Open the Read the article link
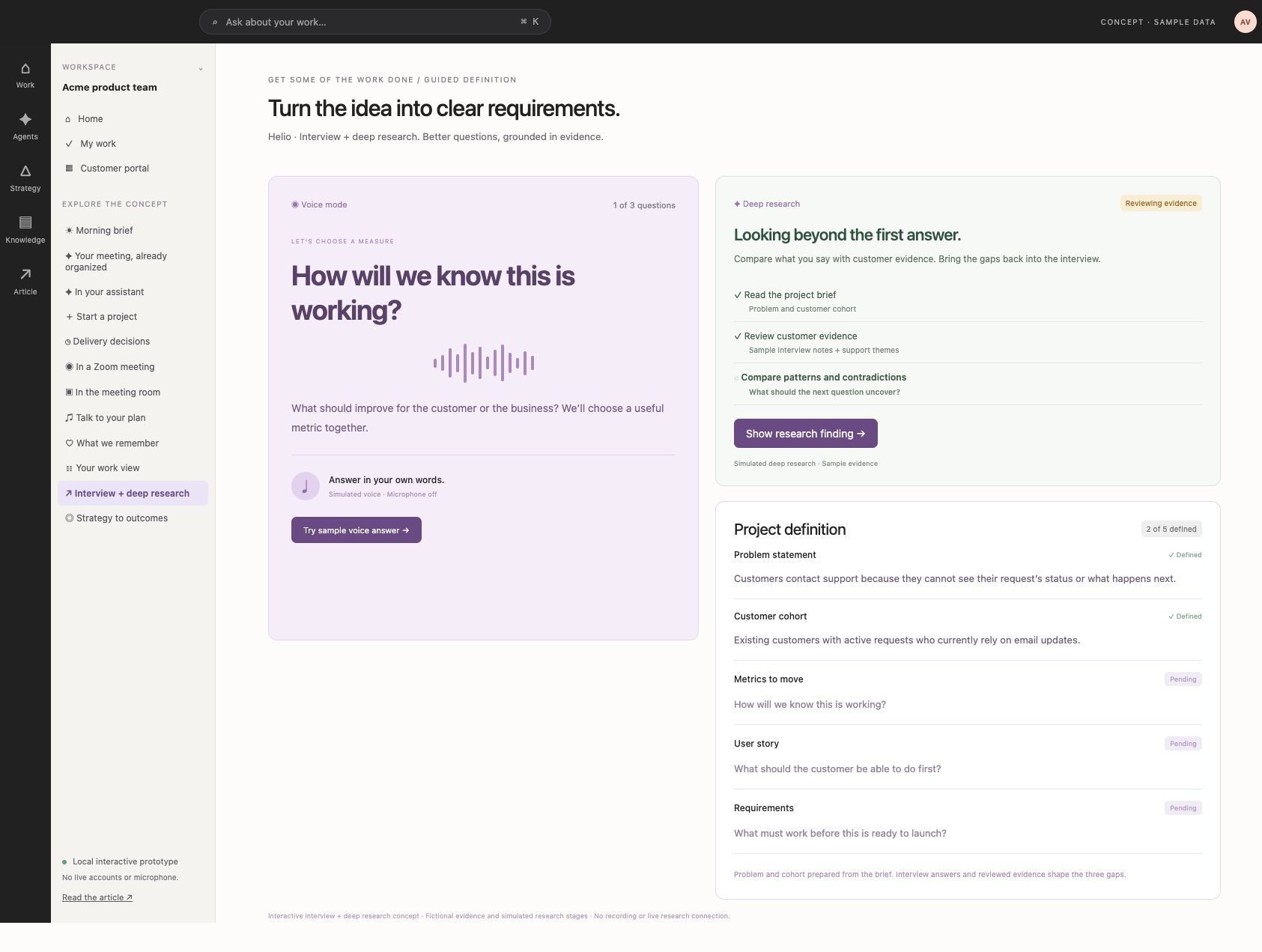The width and height of the screenshot is (1262, 952). coord(97,897)
